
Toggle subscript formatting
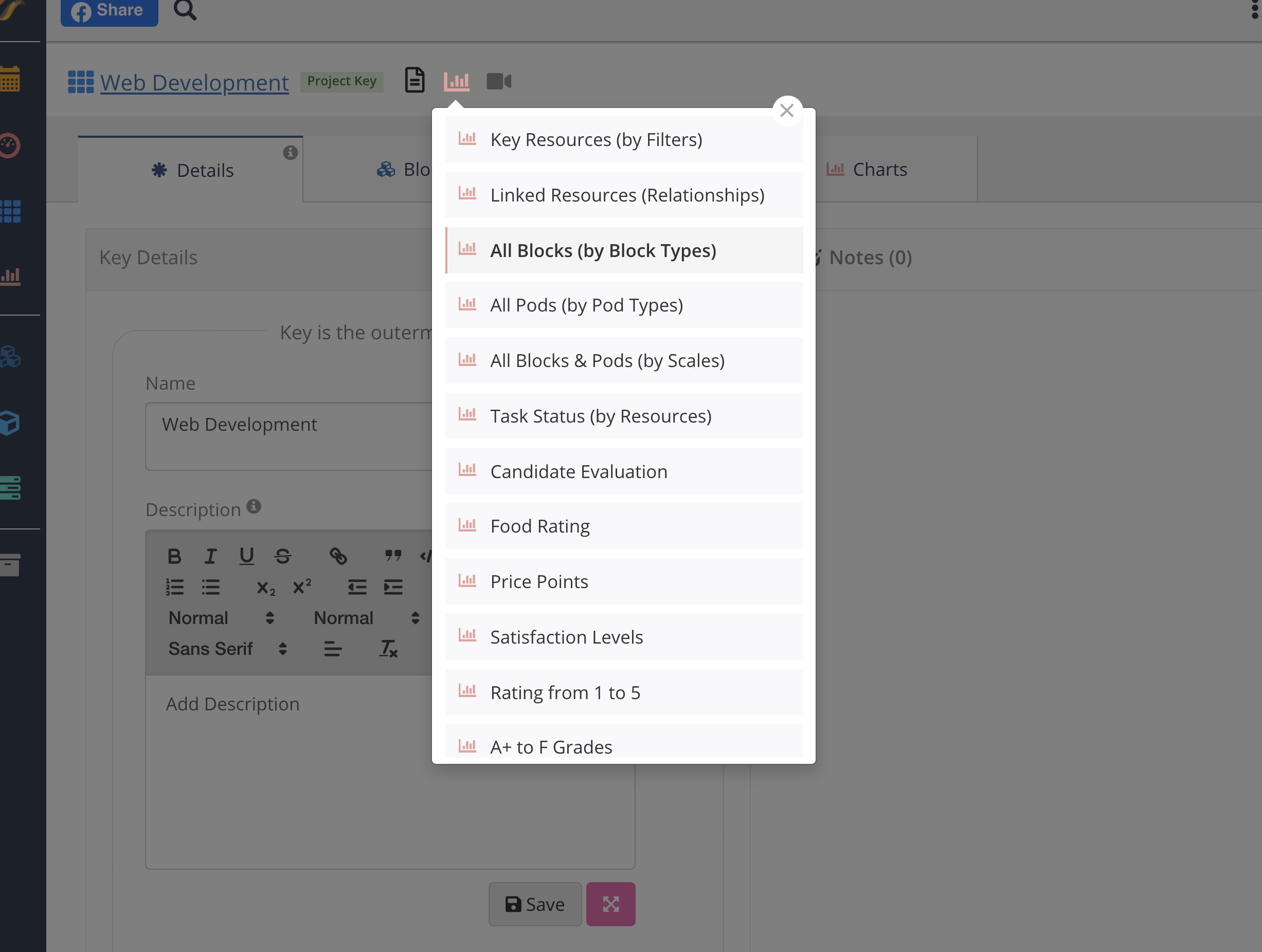click(266, 588)
